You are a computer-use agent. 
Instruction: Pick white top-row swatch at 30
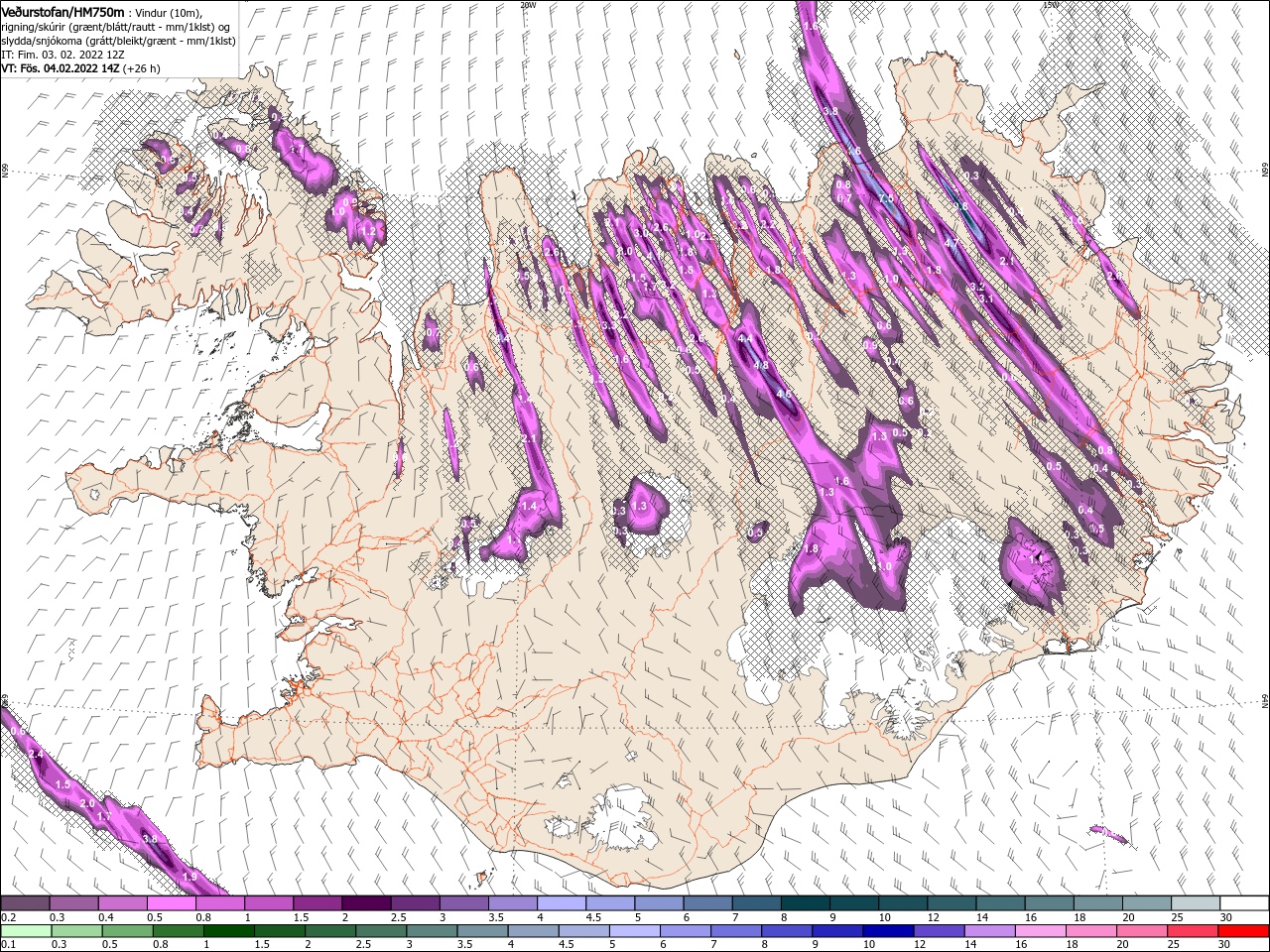(1245, 903)
